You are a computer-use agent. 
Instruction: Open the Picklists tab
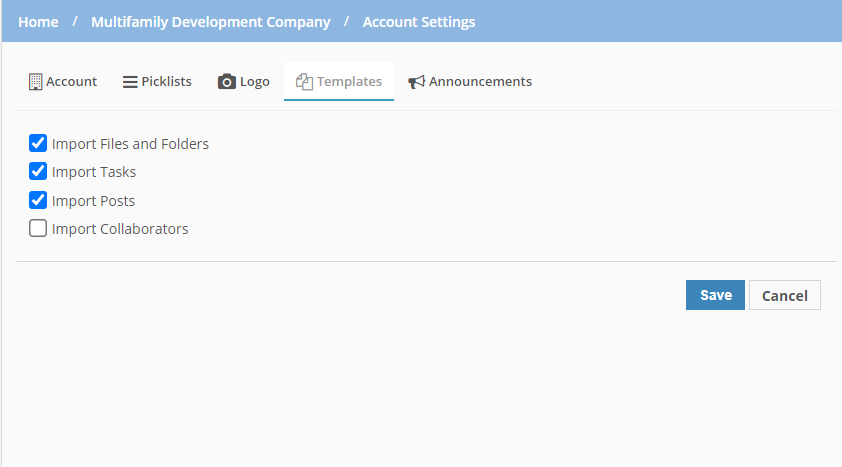tap(157, 82)
